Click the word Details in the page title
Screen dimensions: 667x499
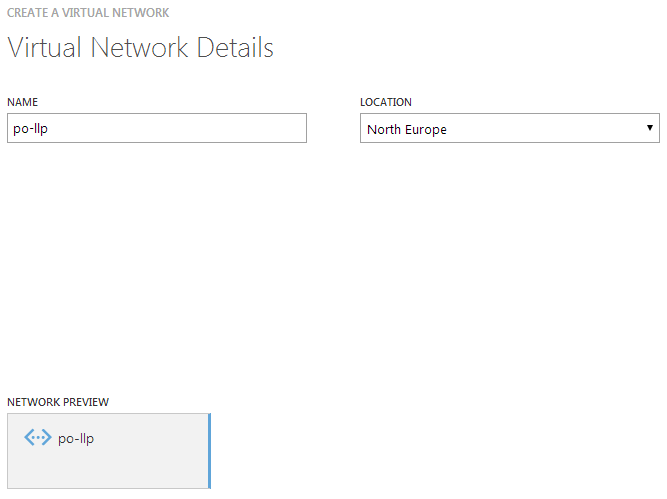coord(235,47)
